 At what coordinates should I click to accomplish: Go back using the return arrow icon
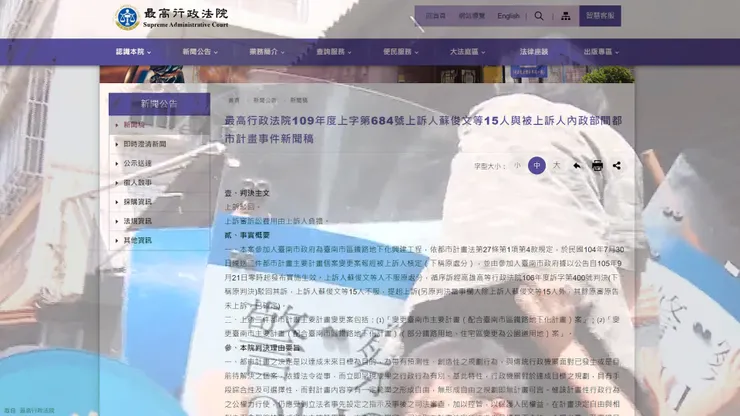coord(577,166)
